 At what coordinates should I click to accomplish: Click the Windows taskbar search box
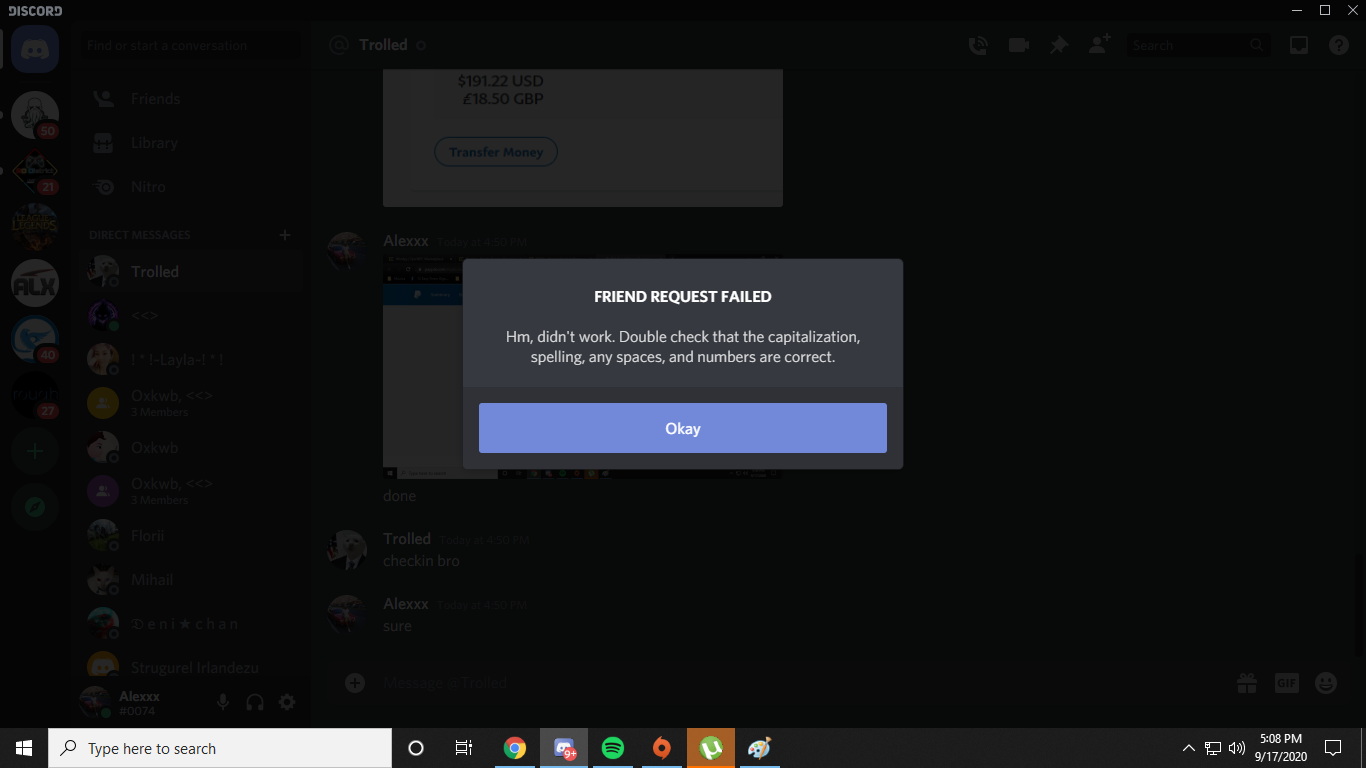pos(220,748)
